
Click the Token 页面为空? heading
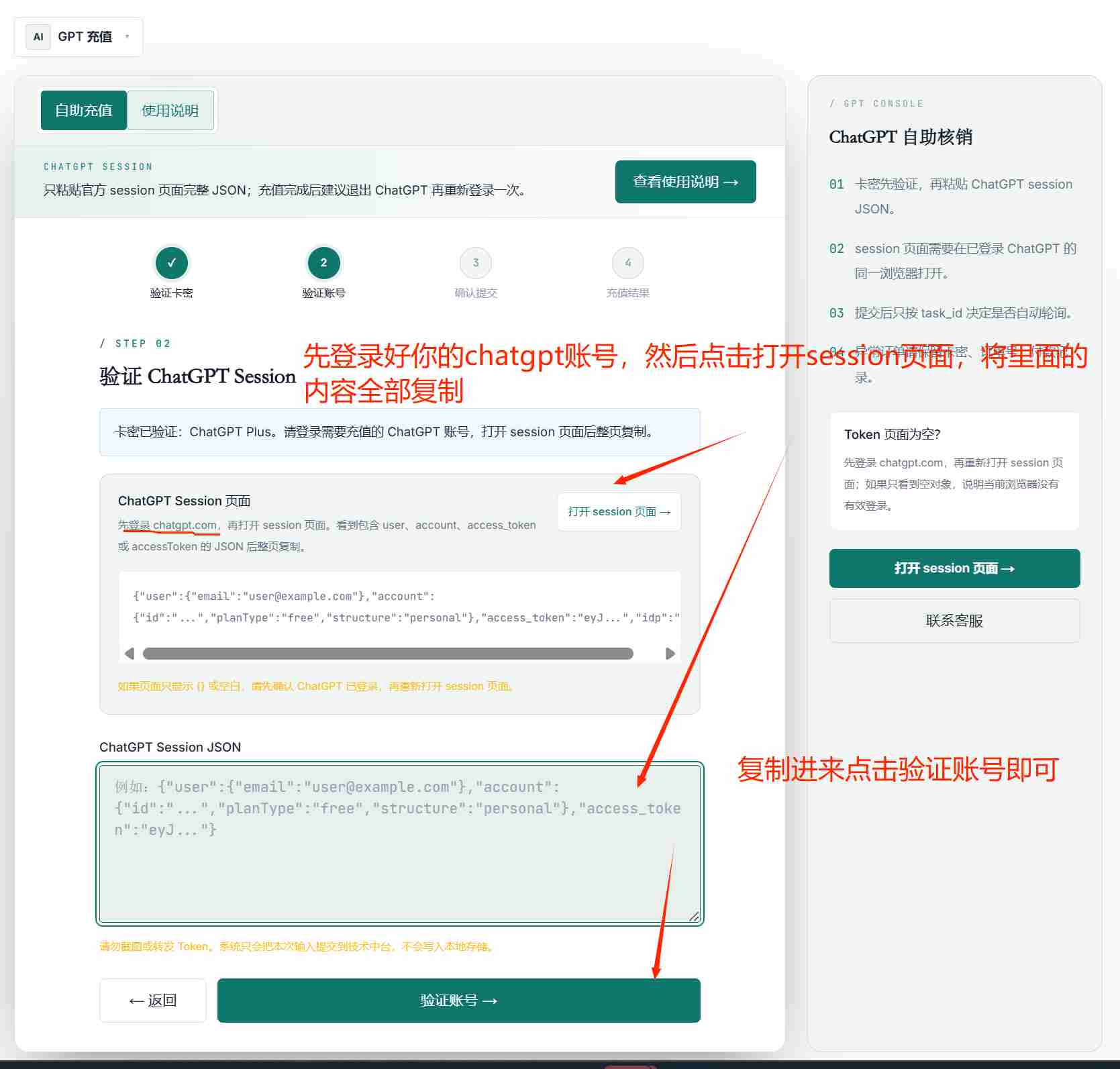point(892,434)
